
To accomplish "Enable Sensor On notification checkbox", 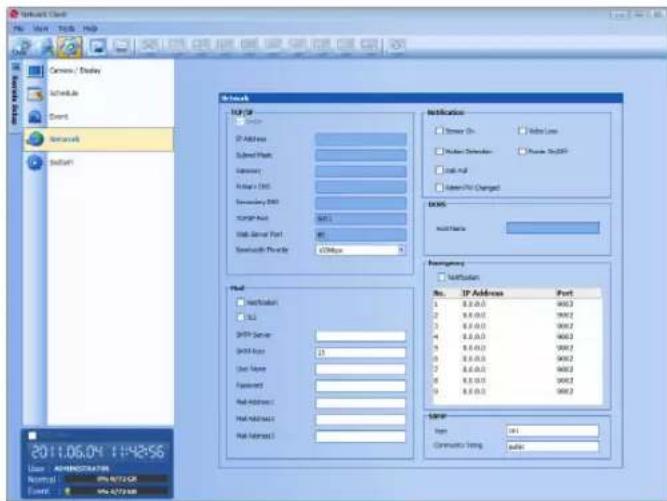I will (x=439, y=131).
